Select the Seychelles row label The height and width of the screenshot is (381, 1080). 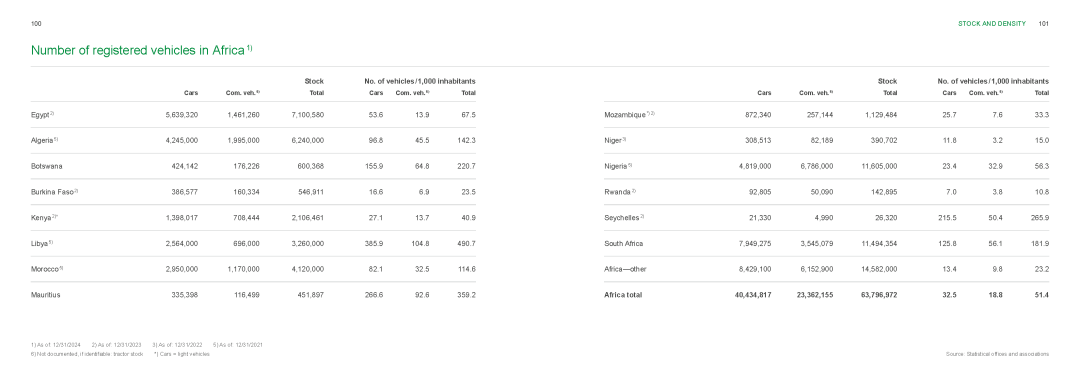tap(623, 218)
